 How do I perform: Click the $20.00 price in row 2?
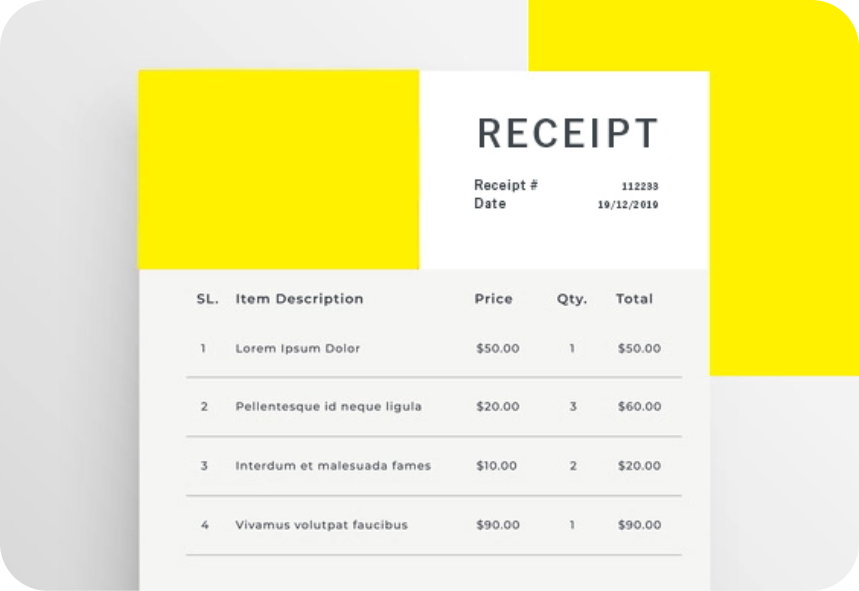[497, 406]
